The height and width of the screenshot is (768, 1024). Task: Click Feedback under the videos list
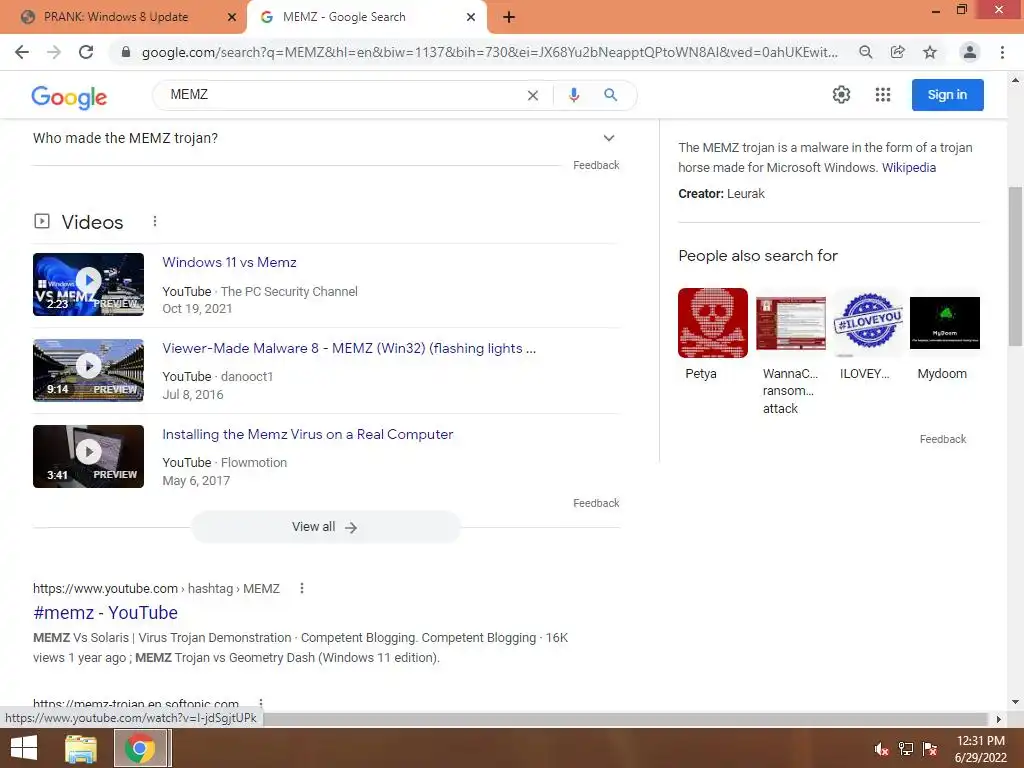pyautogui.click(x=596, y=503)
